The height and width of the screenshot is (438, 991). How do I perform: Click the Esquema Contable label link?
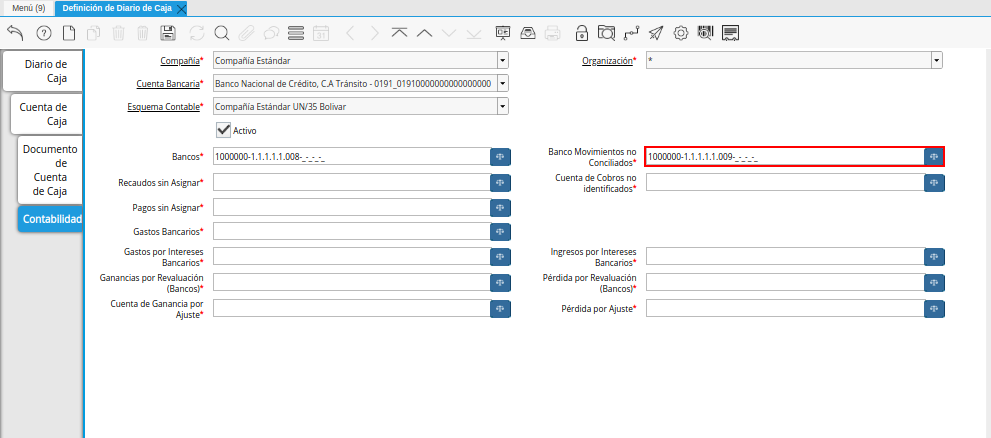point(162,107)
